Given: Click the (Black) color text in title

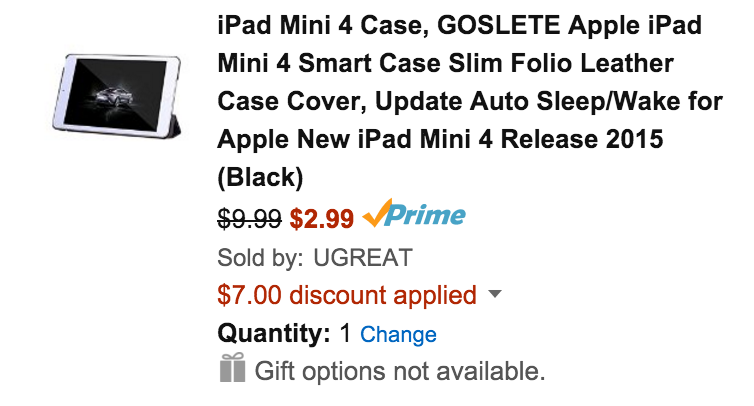Looking at the screenshot, I should tap(260, 178).
